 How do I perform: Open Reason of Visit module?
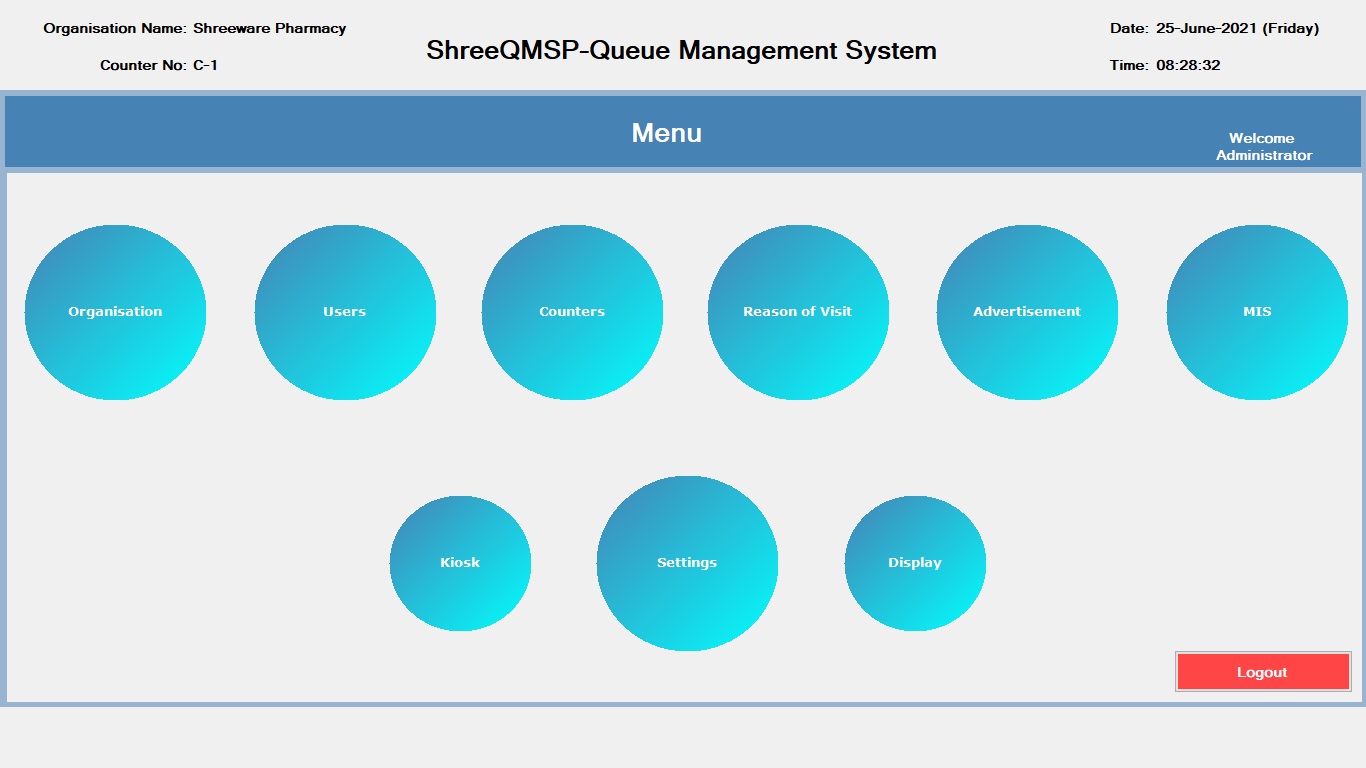pyautogui.click(x=798, y=312)
